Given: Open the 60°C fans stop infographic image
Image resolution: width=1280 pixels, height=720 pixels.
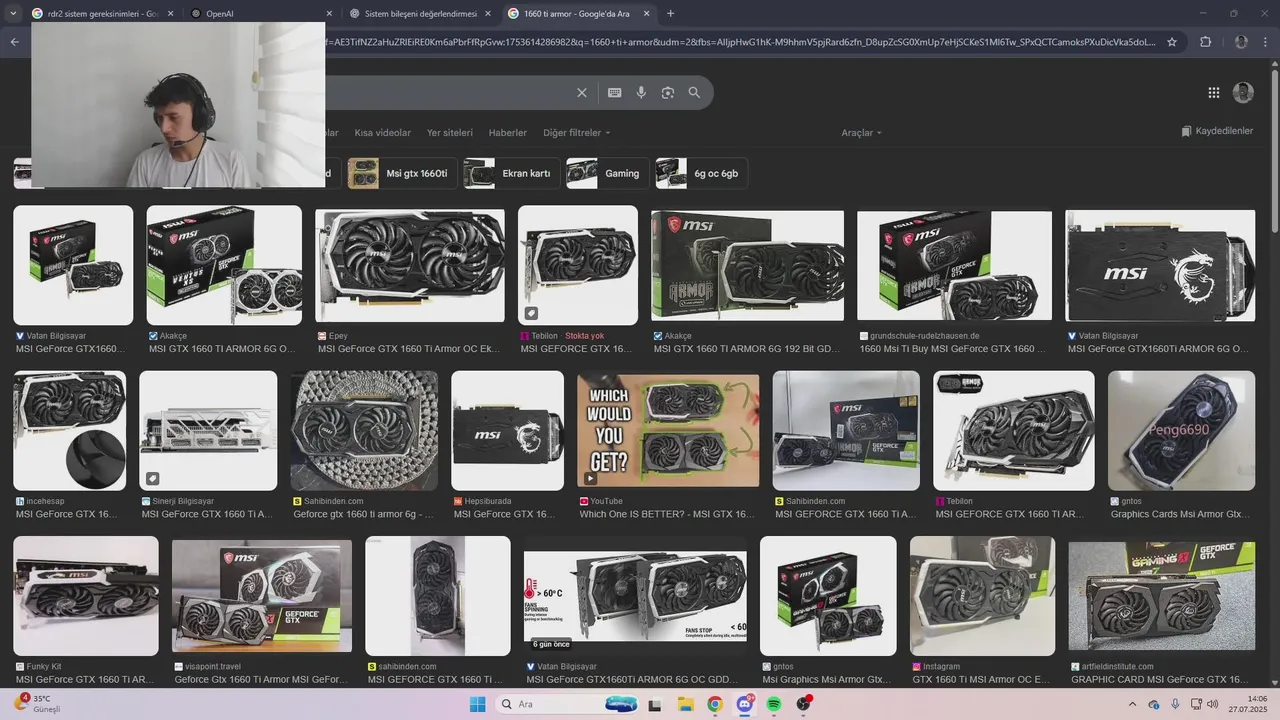Looking at the screenshot, I should (x=635, y=595).
